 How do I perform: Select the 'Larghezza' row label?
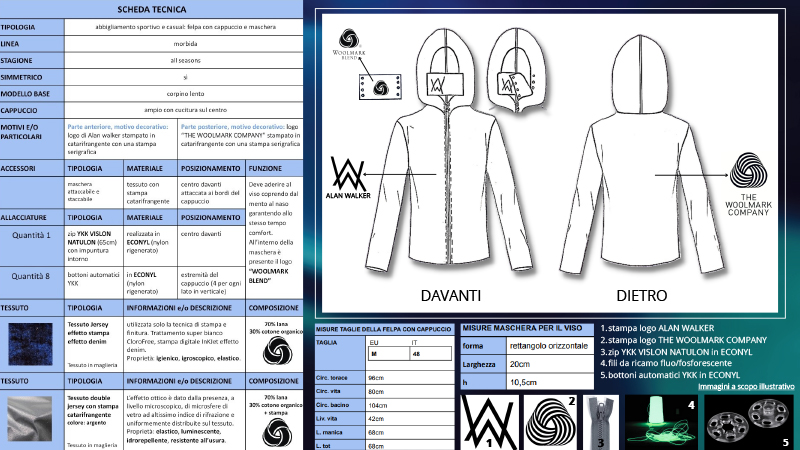point(479,364)
